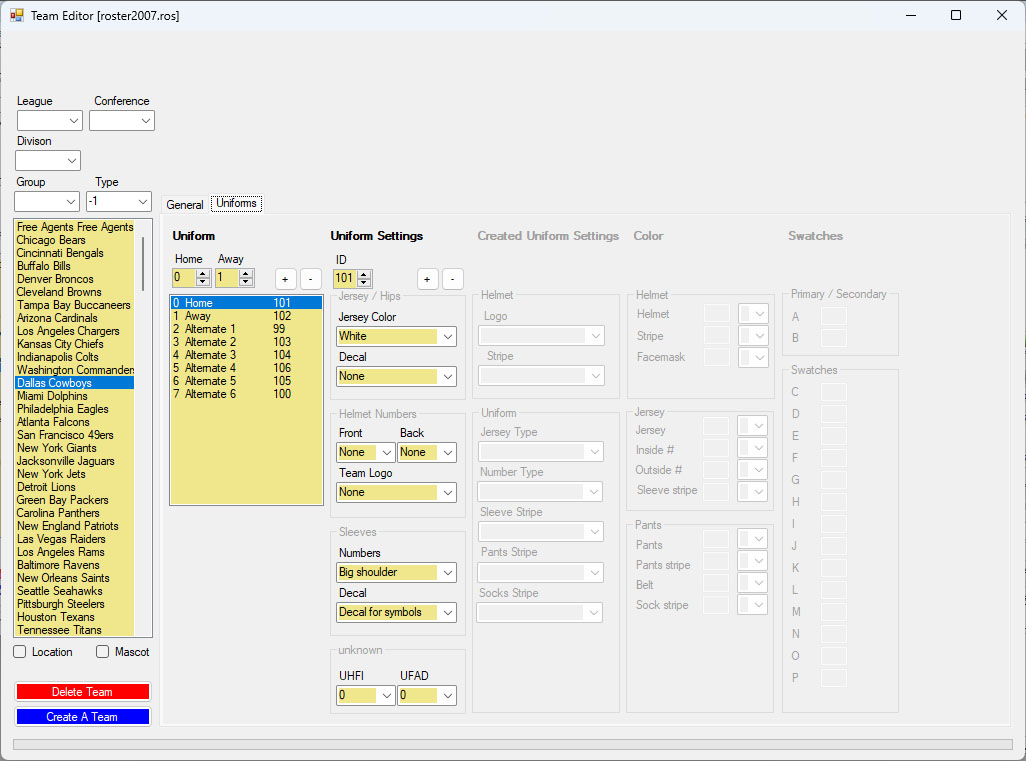Click the Create A Team button
The height and width of the screenshot is (761, 1026).
[82, 717]
